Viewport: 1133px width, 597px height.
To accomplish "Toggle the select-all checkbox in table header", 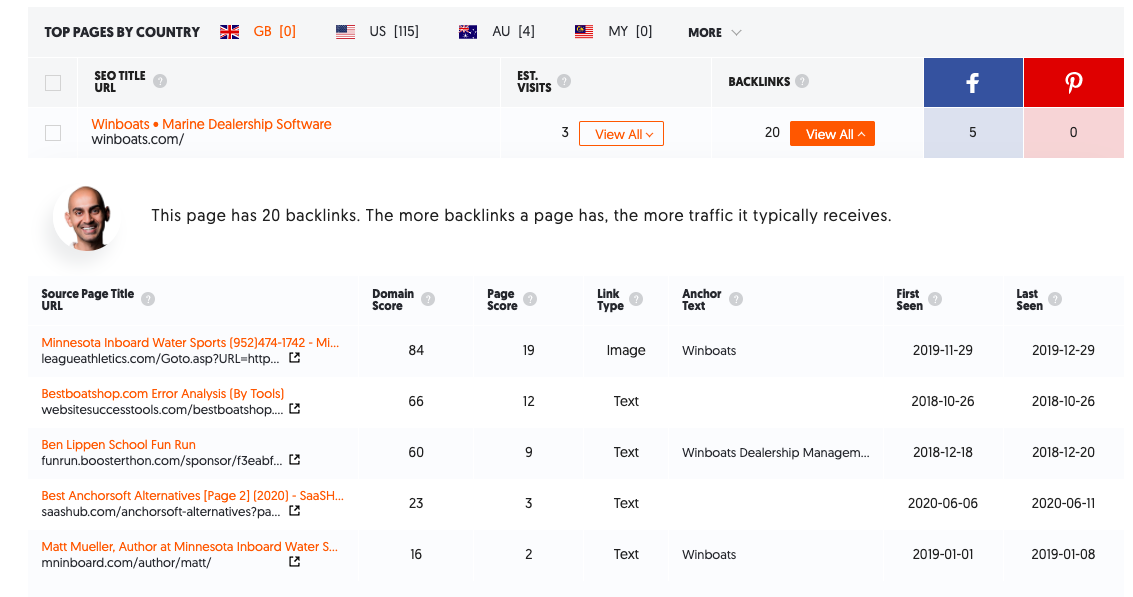I will click(x=53, y=82).
